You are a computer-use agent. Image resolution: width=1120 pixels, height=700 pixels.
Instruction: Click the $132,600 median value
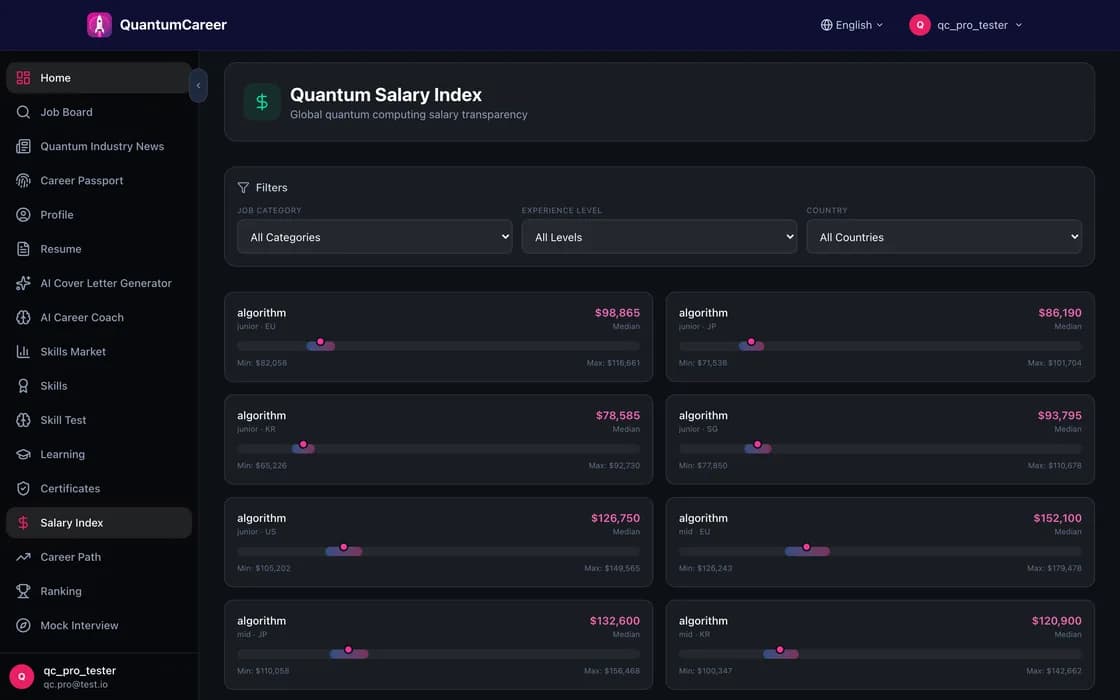(614, 621)
